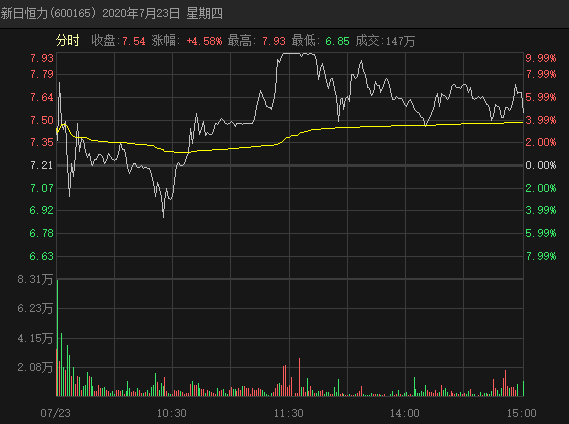Click the 最高 value 7.93 in the header

tap(274, 41)
